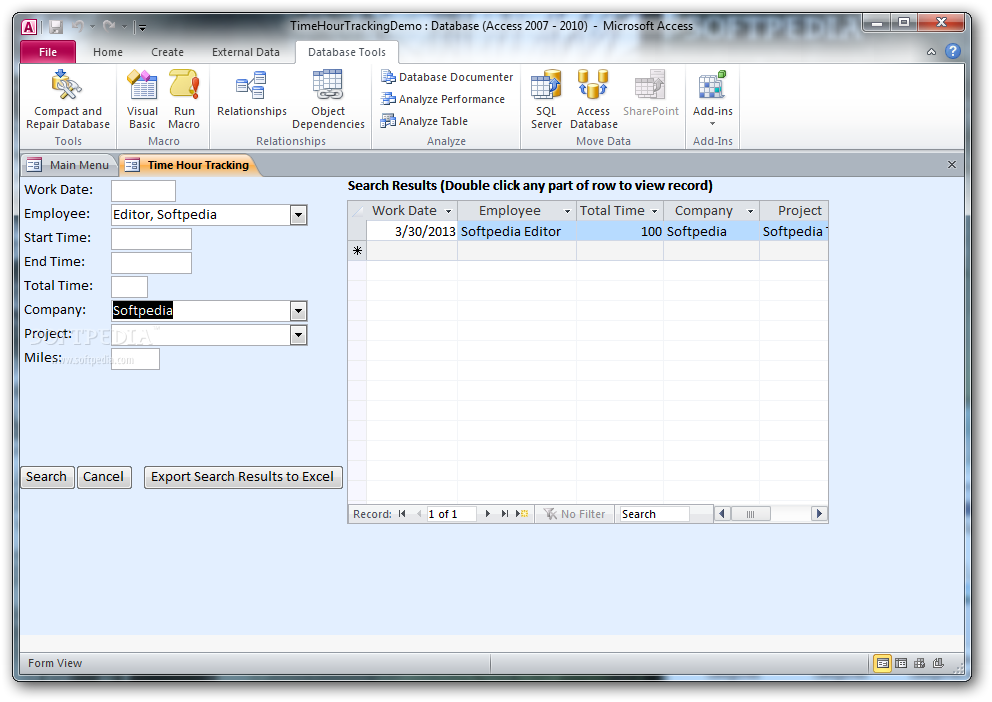
Task: Click the current record number box
Action: point(451,514)
